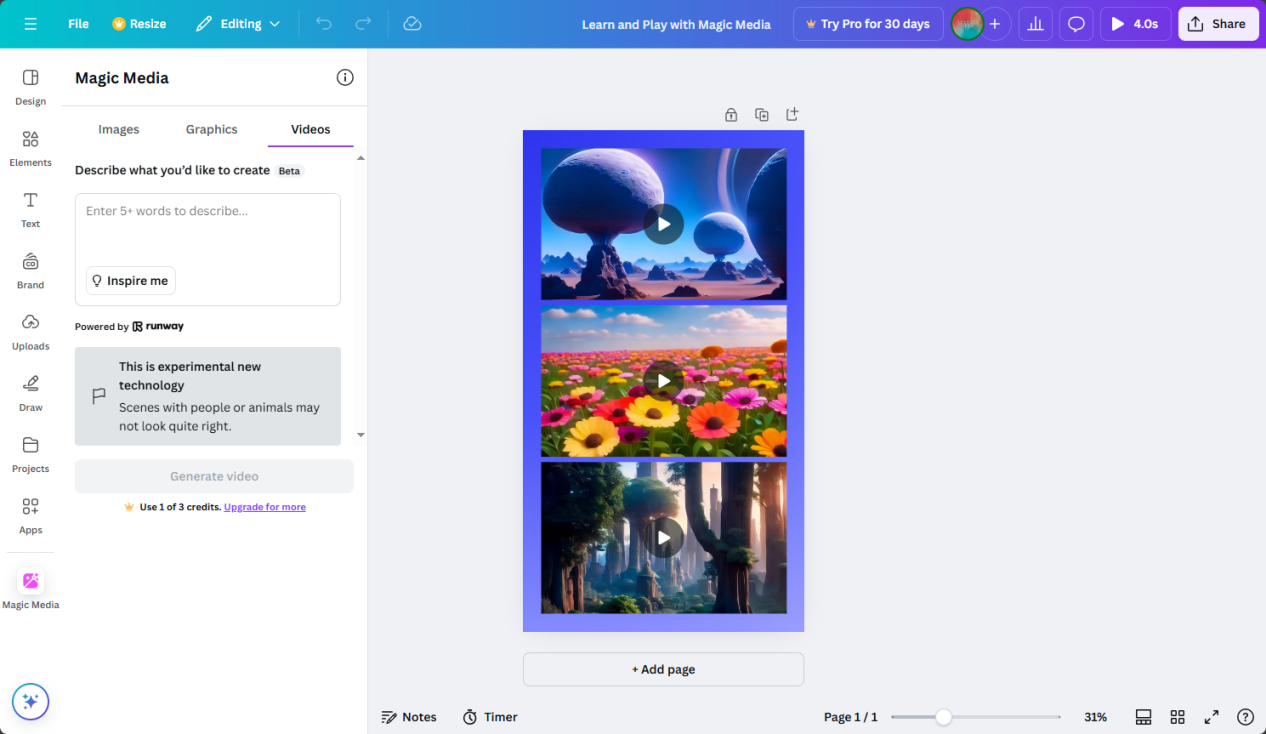Click the zoom slider handle
This screenshot has width=1266, height=734.
pos(943,717)
